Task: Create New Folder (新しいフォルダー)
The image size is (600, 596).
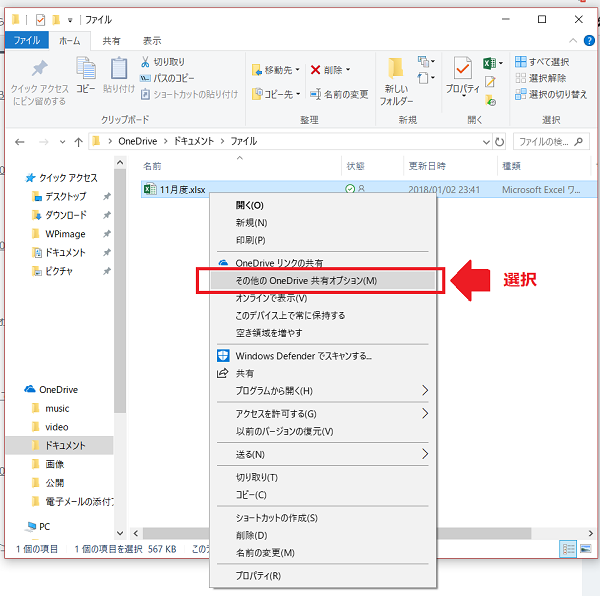Action: (x=396, y=81)
